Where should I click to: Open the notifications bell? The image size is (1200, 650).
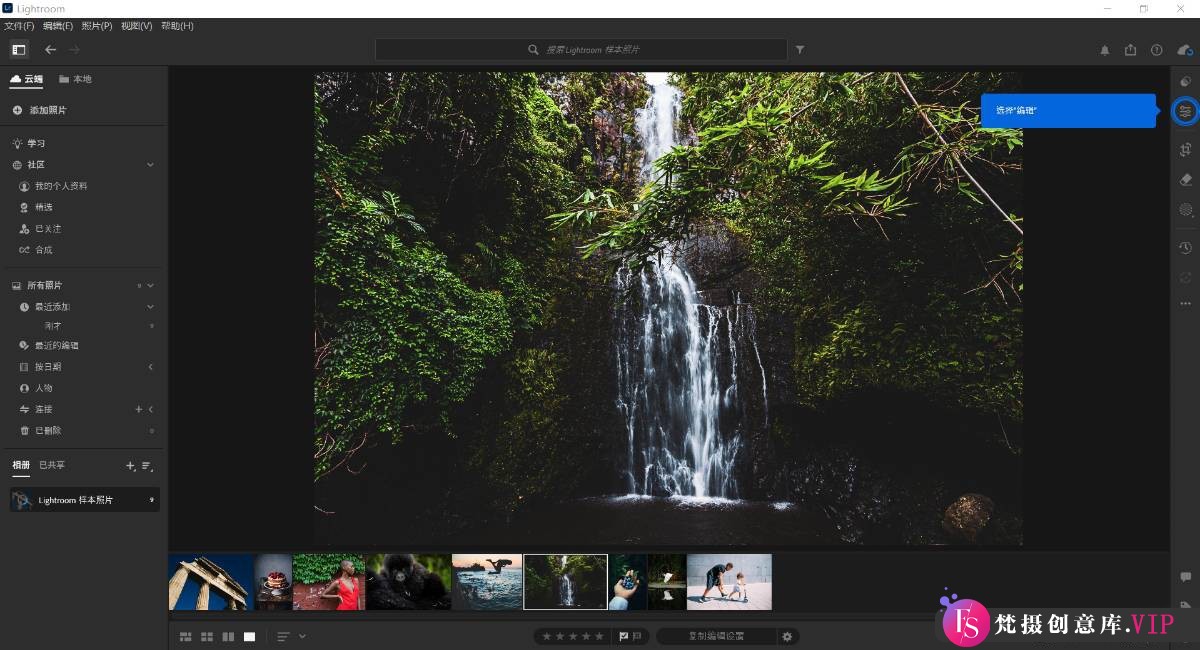tap(1105, 49)
